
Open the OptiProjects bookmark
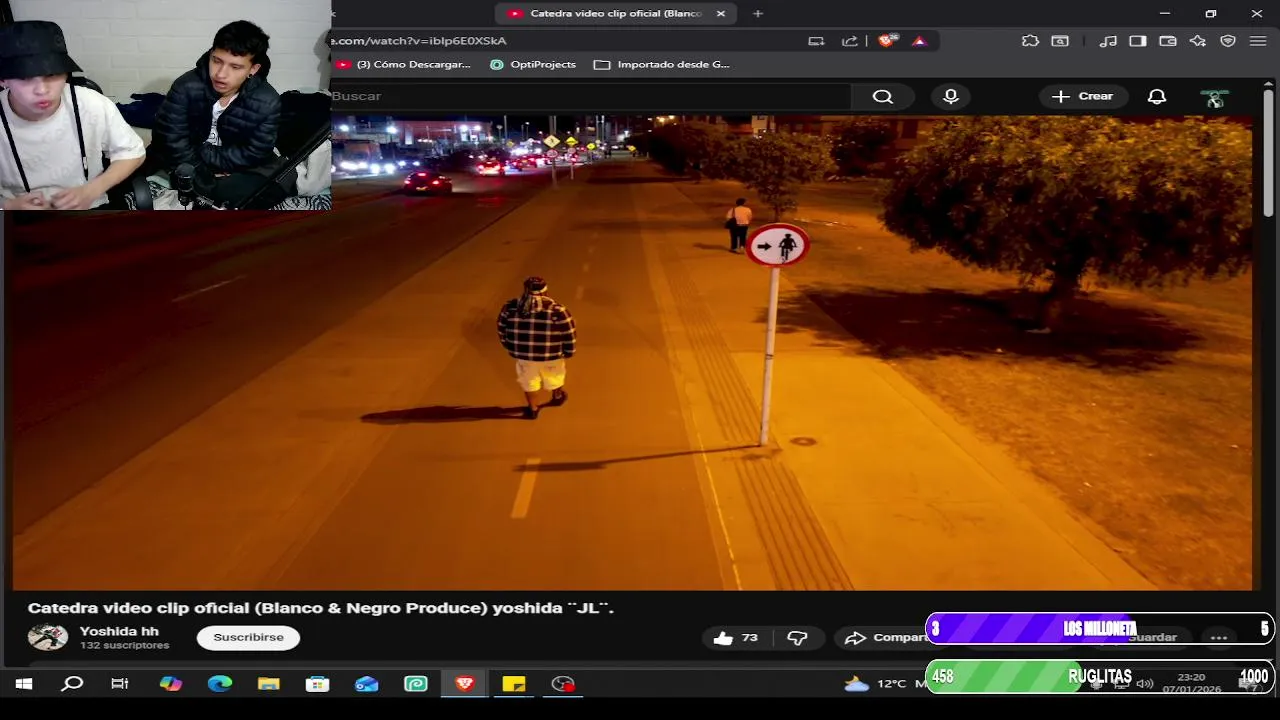pyautogui.click(x=533, y=64)
